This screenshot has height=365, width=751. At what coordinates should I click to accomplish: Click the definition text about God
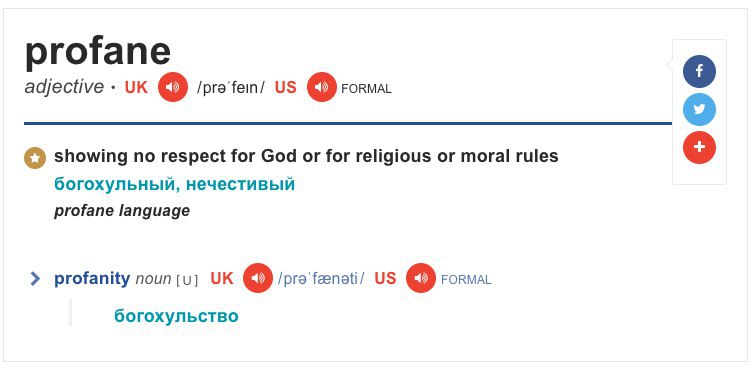(x=306, y=156)
